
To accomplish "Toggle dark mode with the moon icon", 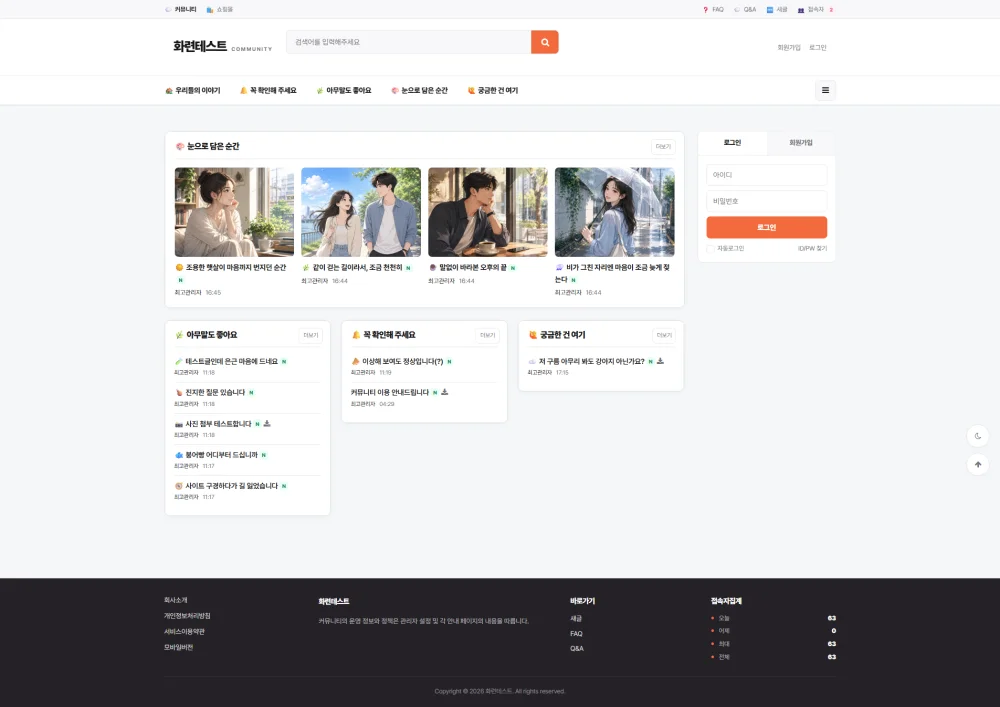I will [x=978, y=436].
